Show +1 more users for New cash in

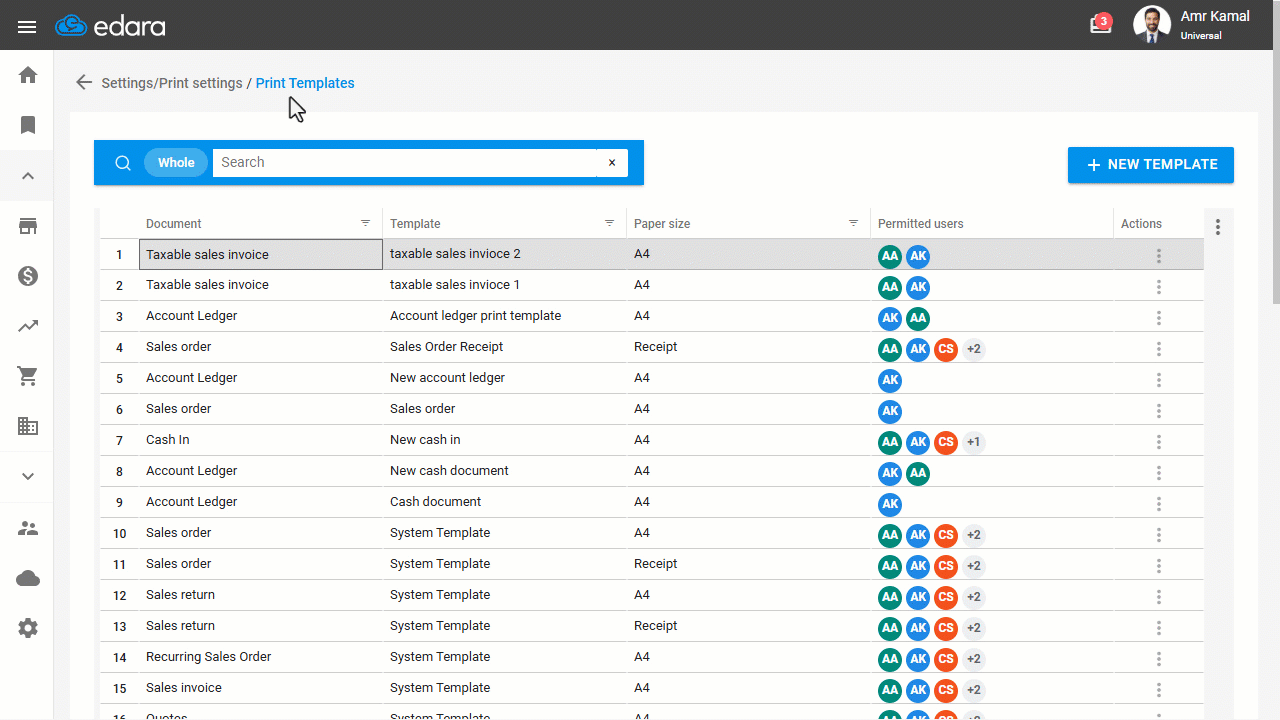[x=974, y=442]
